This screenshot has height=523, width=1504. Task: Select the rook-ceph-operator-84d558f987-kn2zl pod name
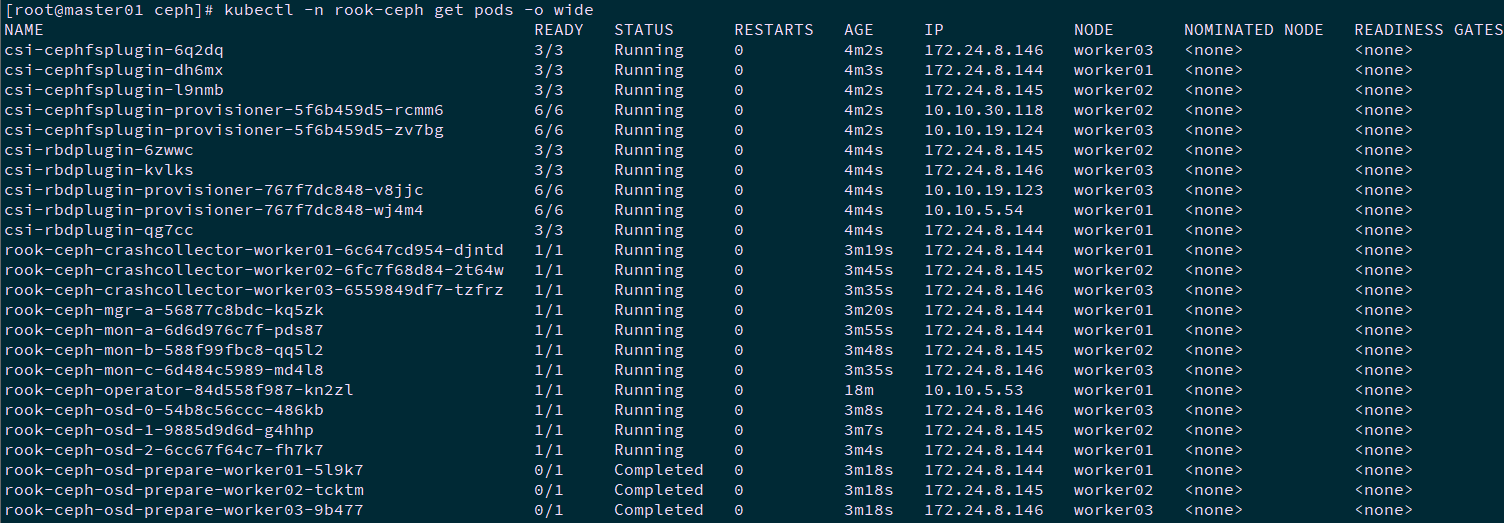coord(178,390)
